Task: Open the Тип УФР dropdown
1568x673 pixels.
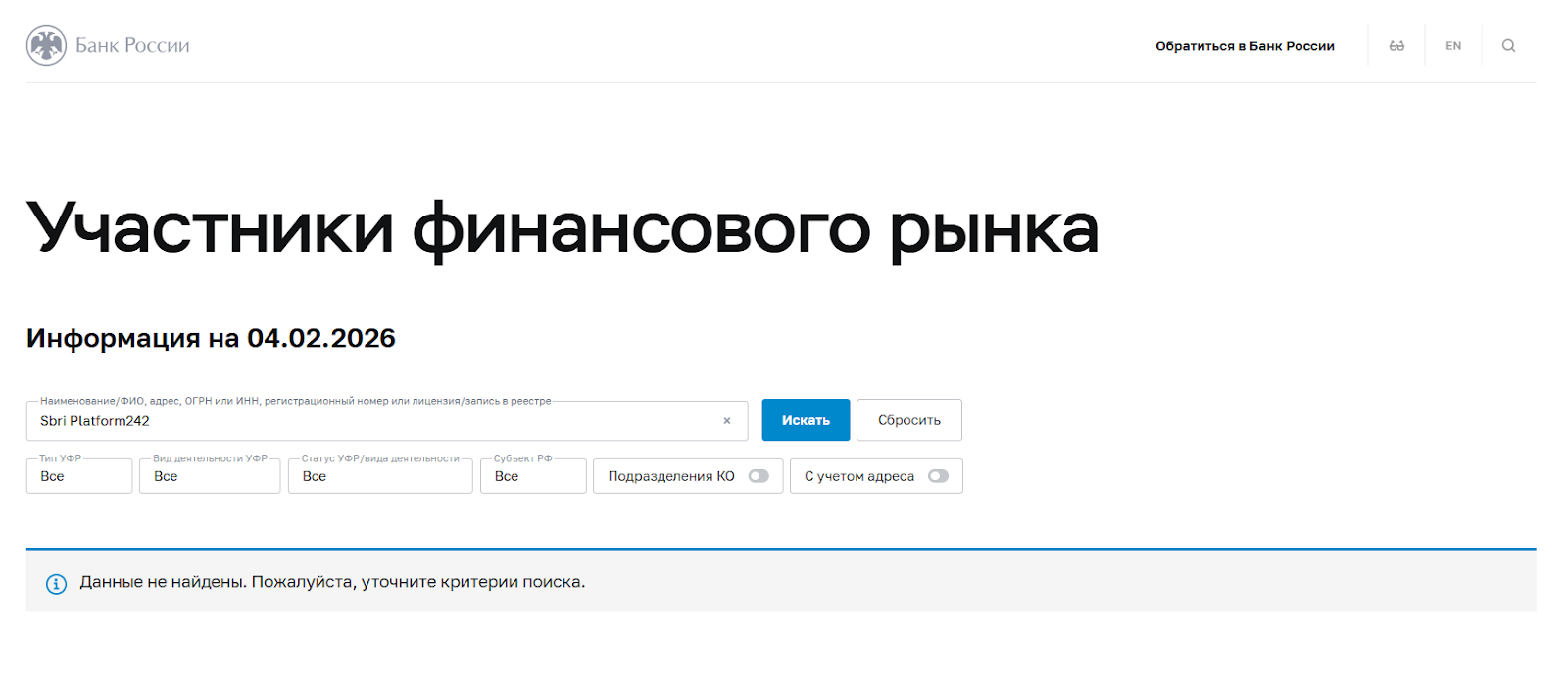Action: pos(79,476)
